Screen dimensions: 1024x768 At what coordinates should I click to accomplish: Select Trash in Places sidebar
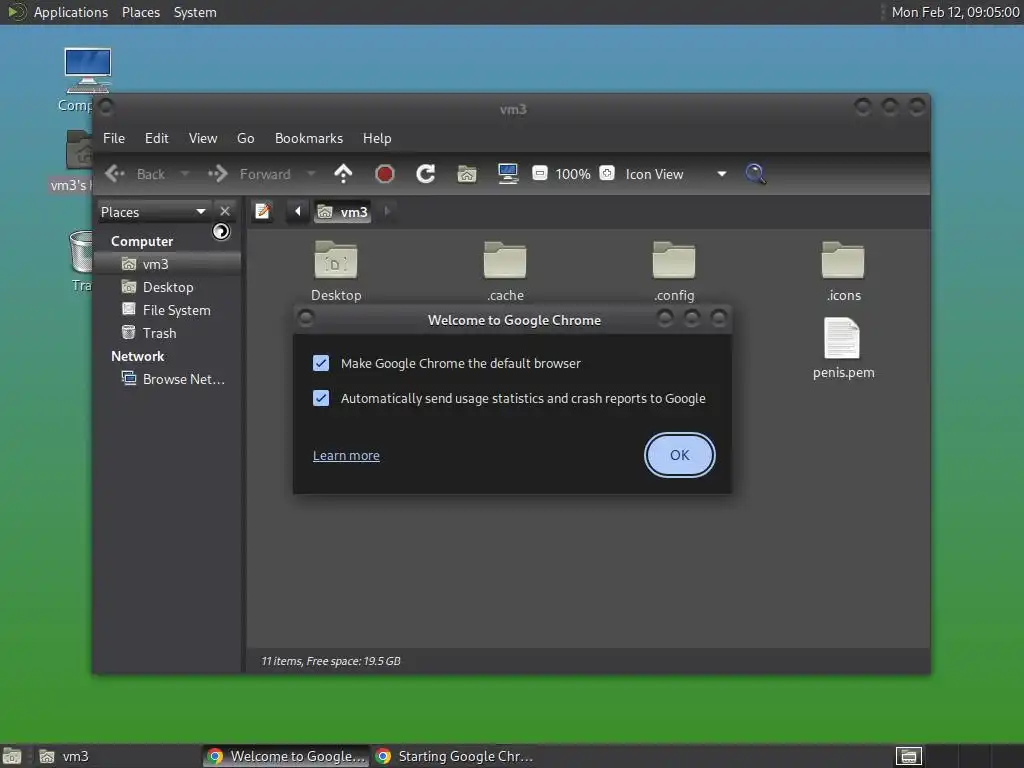point(167,333)
